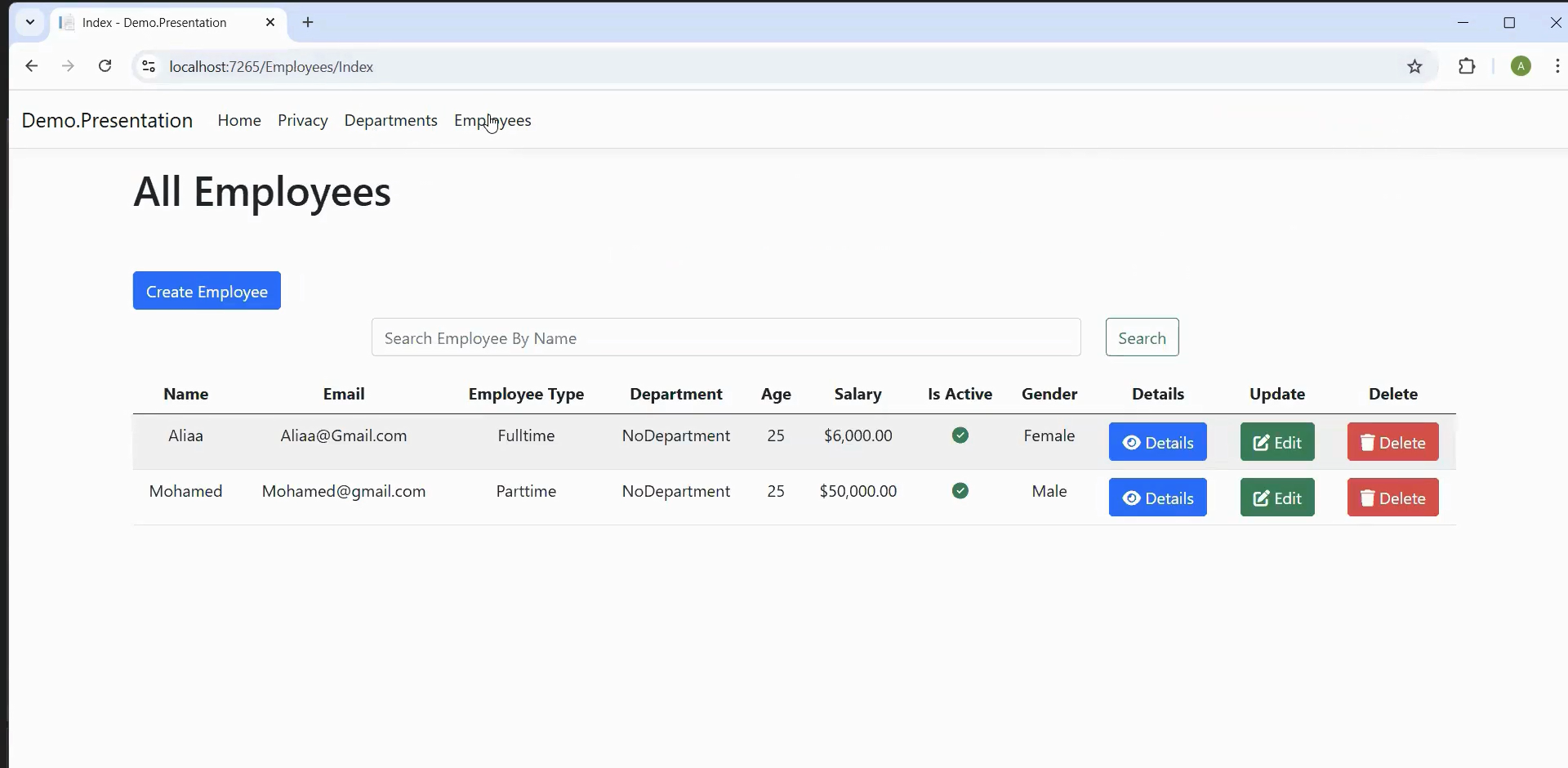Viewport: 1568px width, 768px height.
Task: Click the Name column header
Action: click(x=186, y=394)
